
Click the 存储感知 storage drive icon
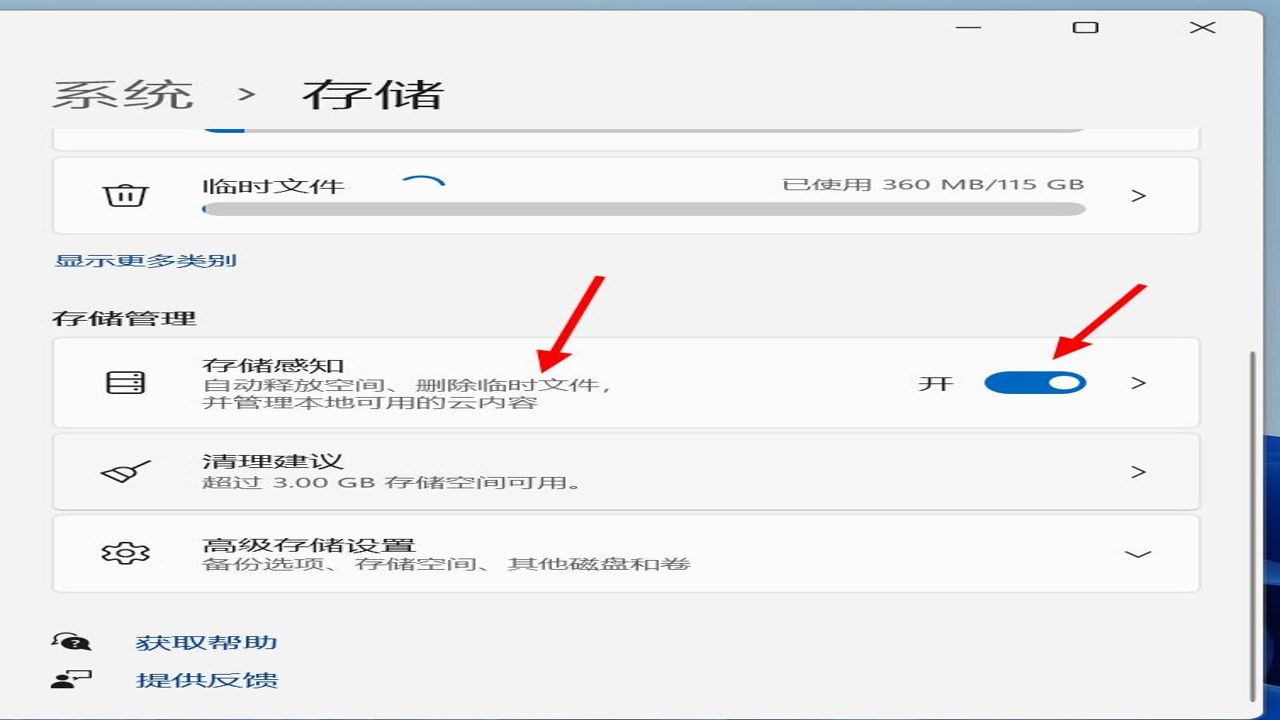126,382
